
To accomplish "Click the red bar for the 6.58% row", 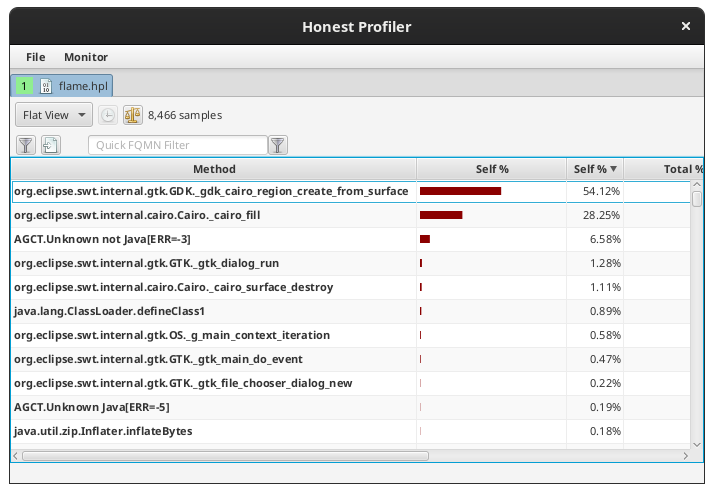I will click(425, 239).
